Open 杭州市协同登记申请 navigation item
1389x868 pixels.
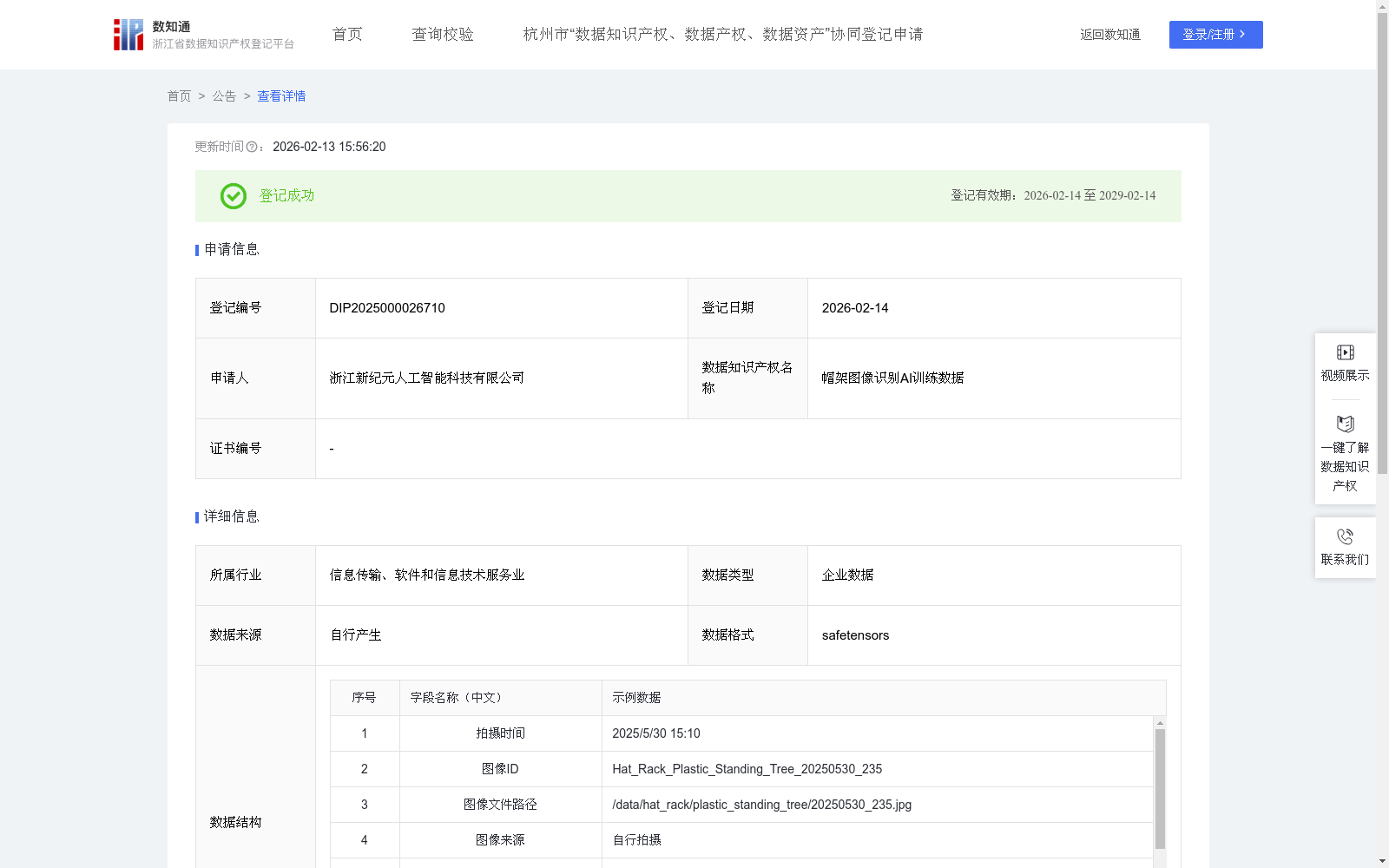pos(723,35)
